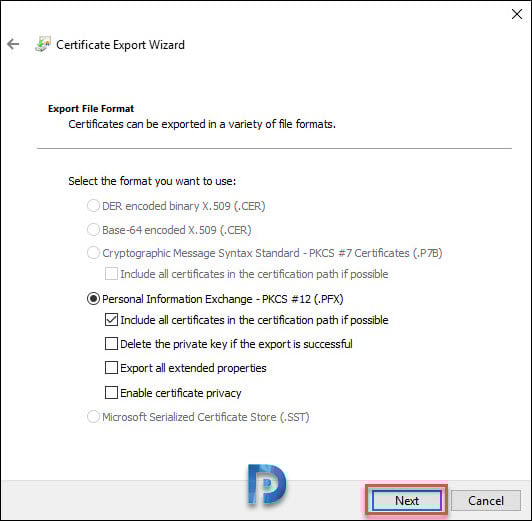Enable Delete the private key checkbox

point(111,344)
